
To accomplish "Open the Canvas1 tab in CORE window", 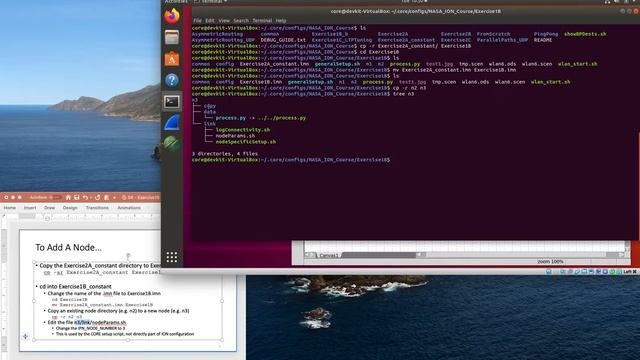I will pos(329,255).
